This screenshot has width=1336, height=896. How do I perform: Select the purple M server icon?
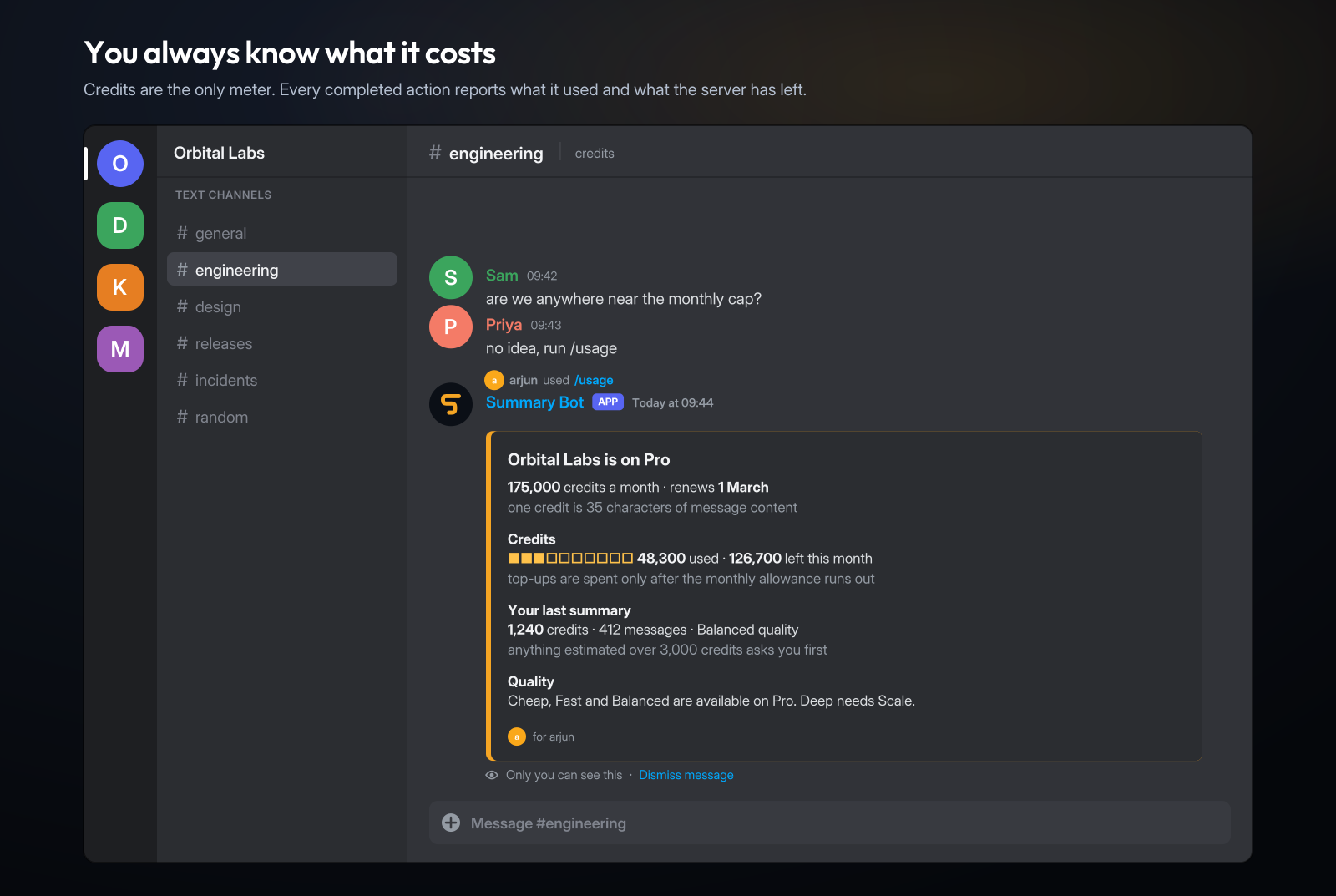tap(120, 349)
